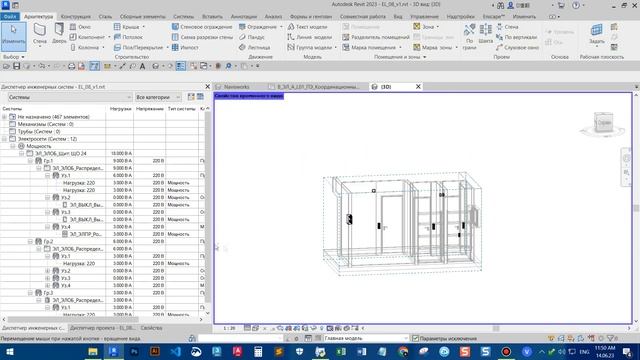
Task: Open the Вид ribbon tab
Action: pos(398,17)
